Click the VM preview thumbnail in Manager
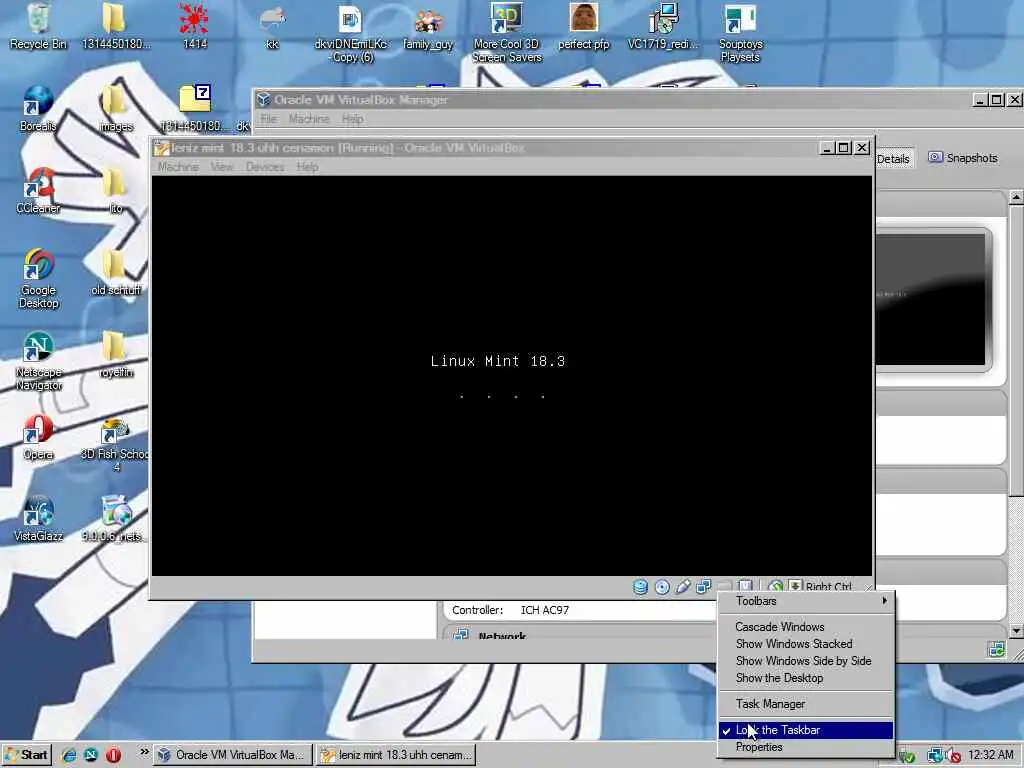1024x768 pixels. [931, 300]
